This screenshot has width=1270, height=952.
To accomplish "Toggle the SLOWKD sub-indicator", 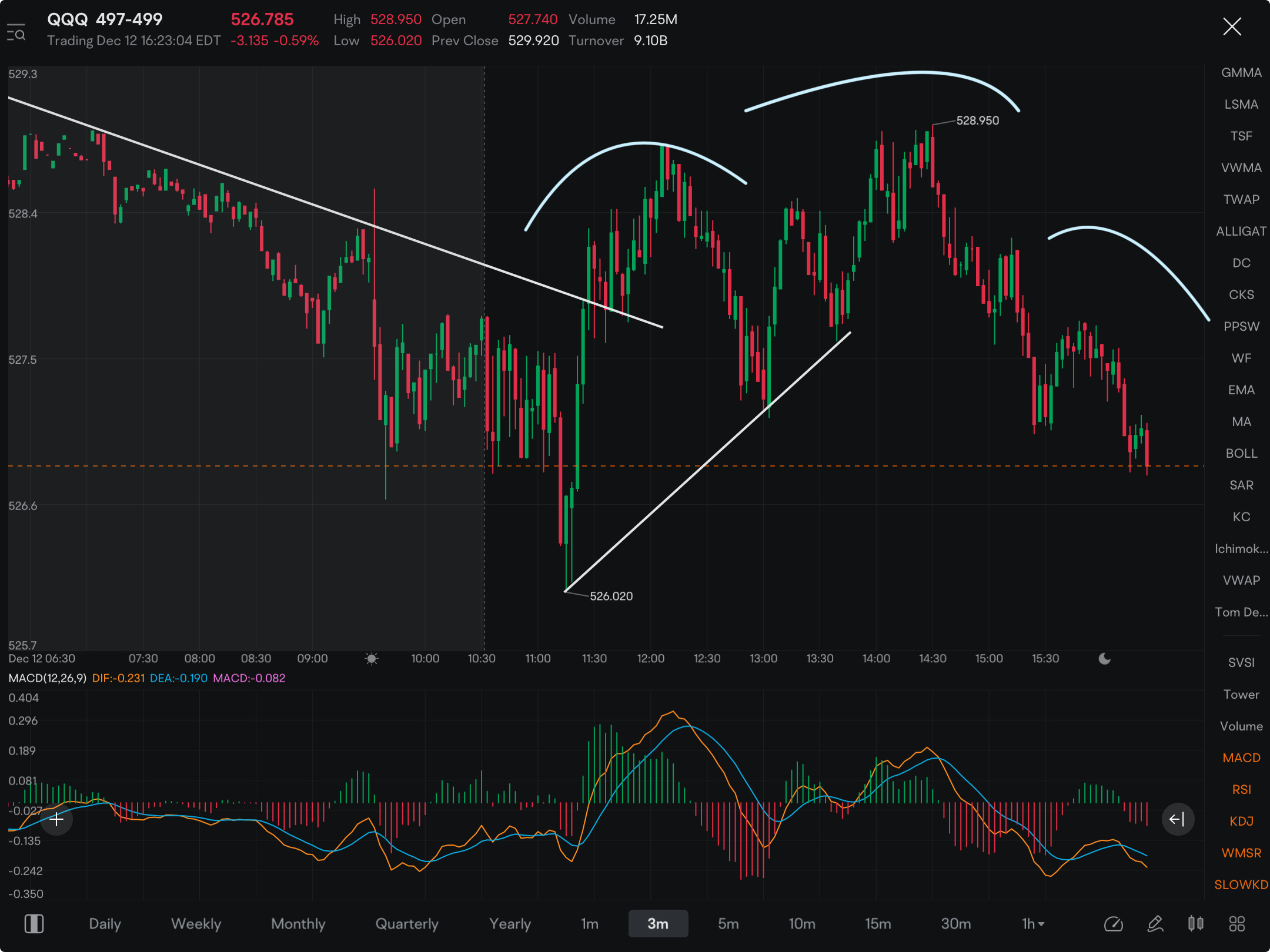I will coord(1241,885).
